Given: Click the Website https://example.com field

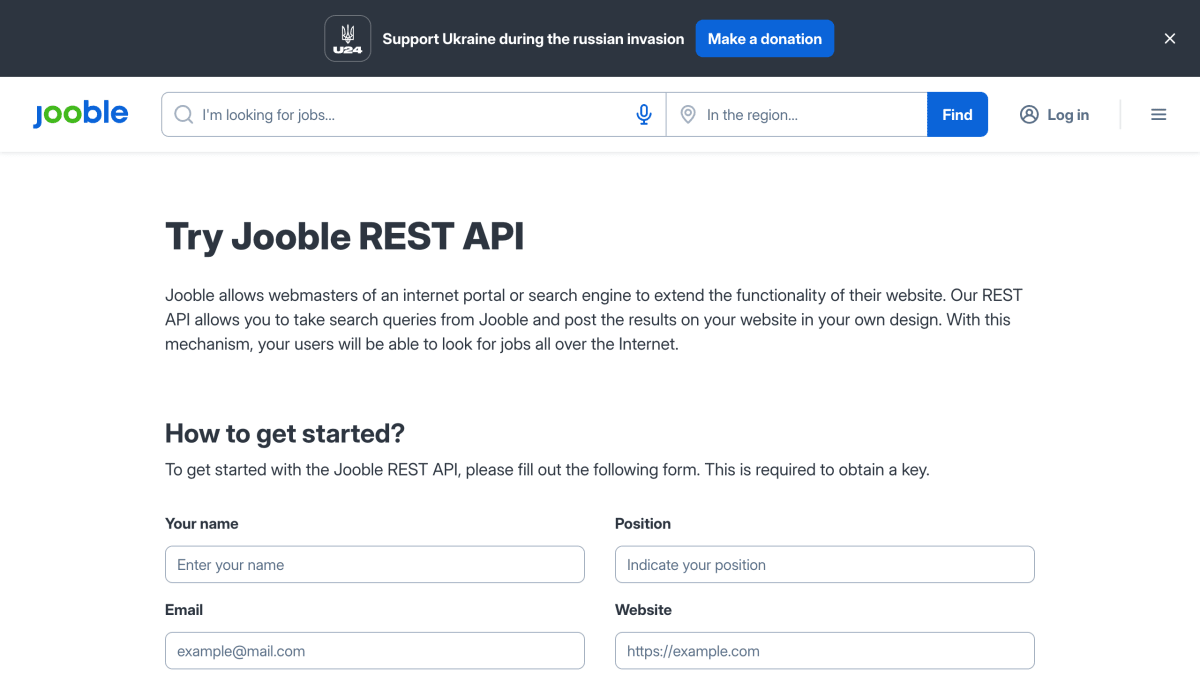Looking at the screenshot, I should point(825,651).
